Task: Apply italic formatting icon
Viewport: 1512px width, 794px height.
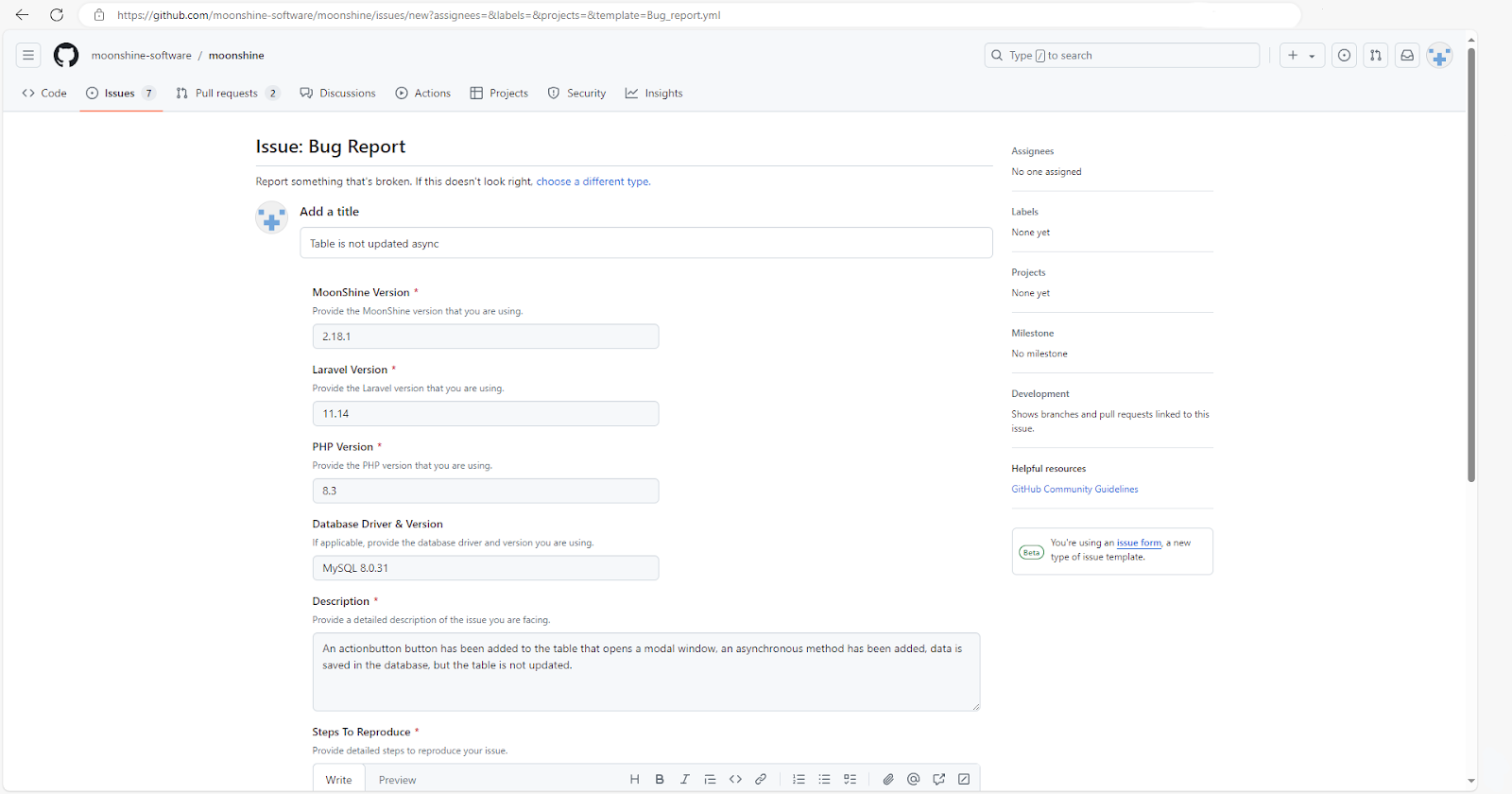Action: (x=685, y=779)
